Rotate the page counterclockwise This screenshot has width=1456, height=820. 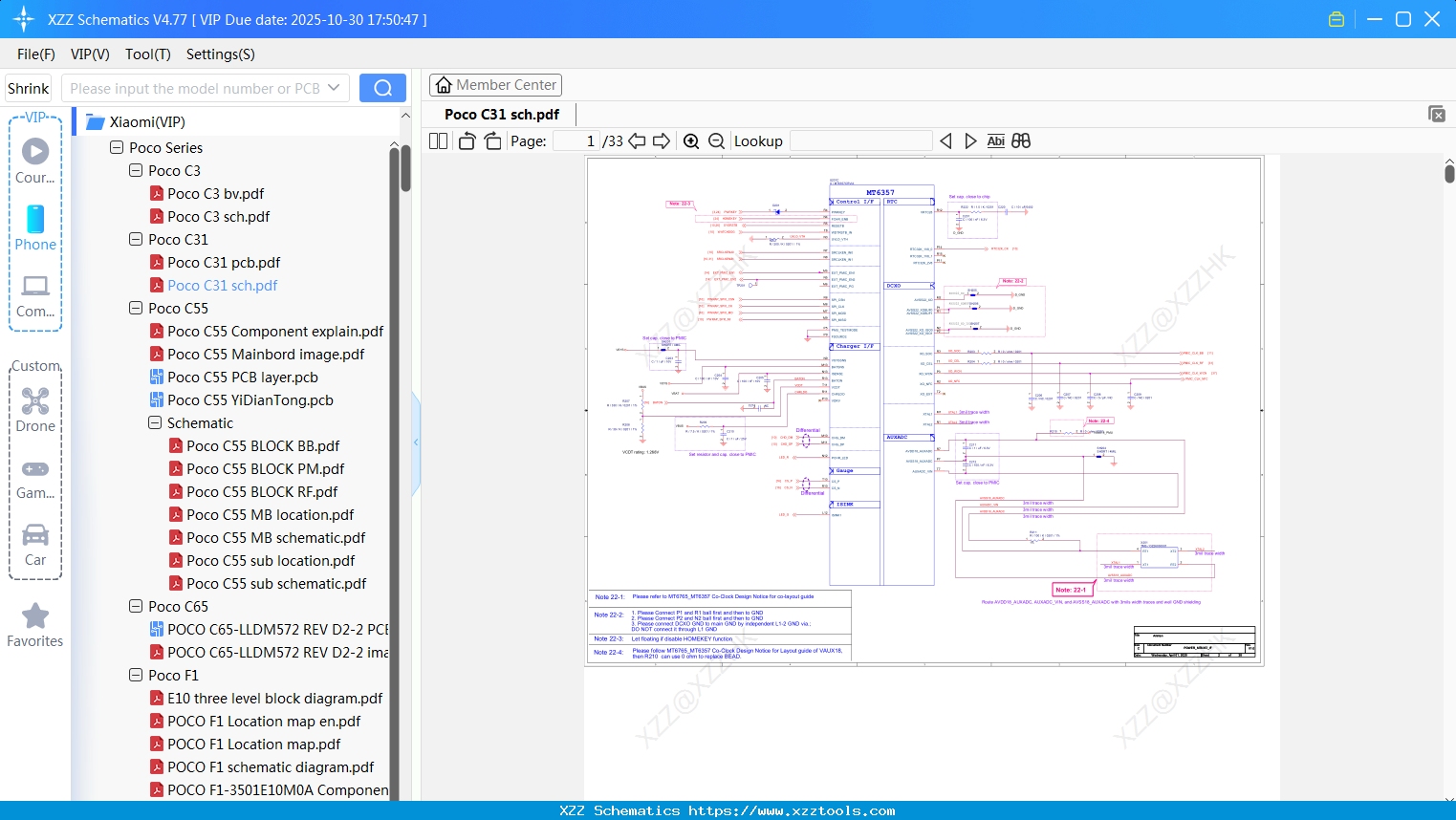pos(467,141)
